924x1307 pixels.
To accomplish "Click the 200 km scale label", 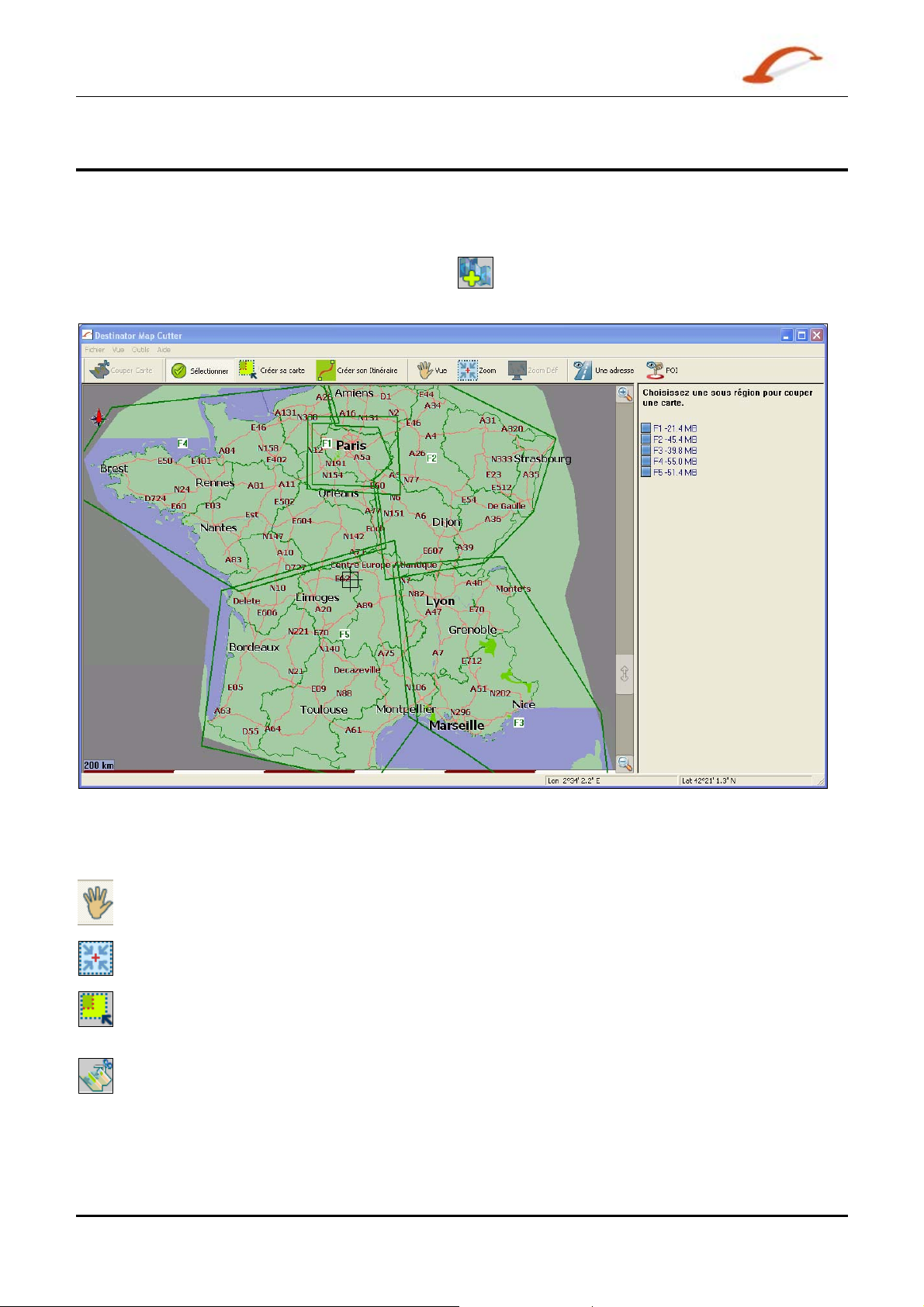I will [x=99, y=765].
